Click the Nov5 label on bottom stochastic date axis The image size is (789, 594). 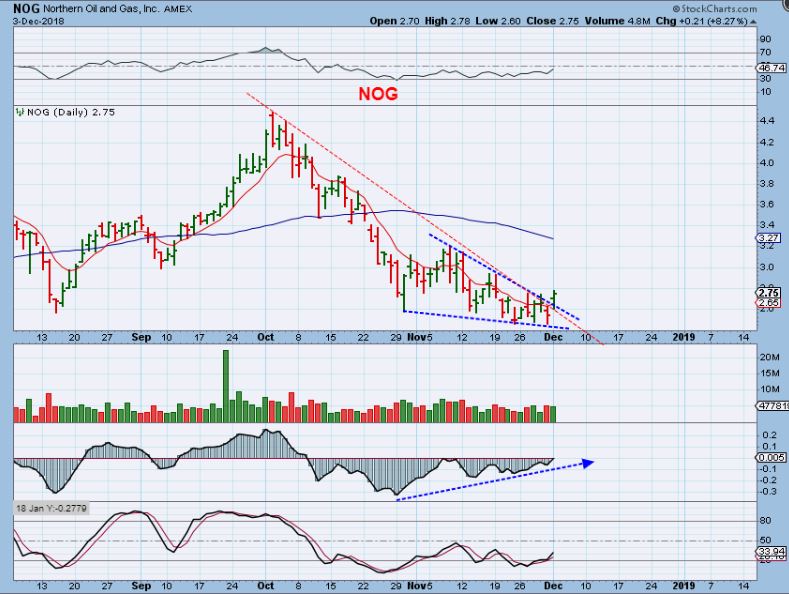point(420,585)
